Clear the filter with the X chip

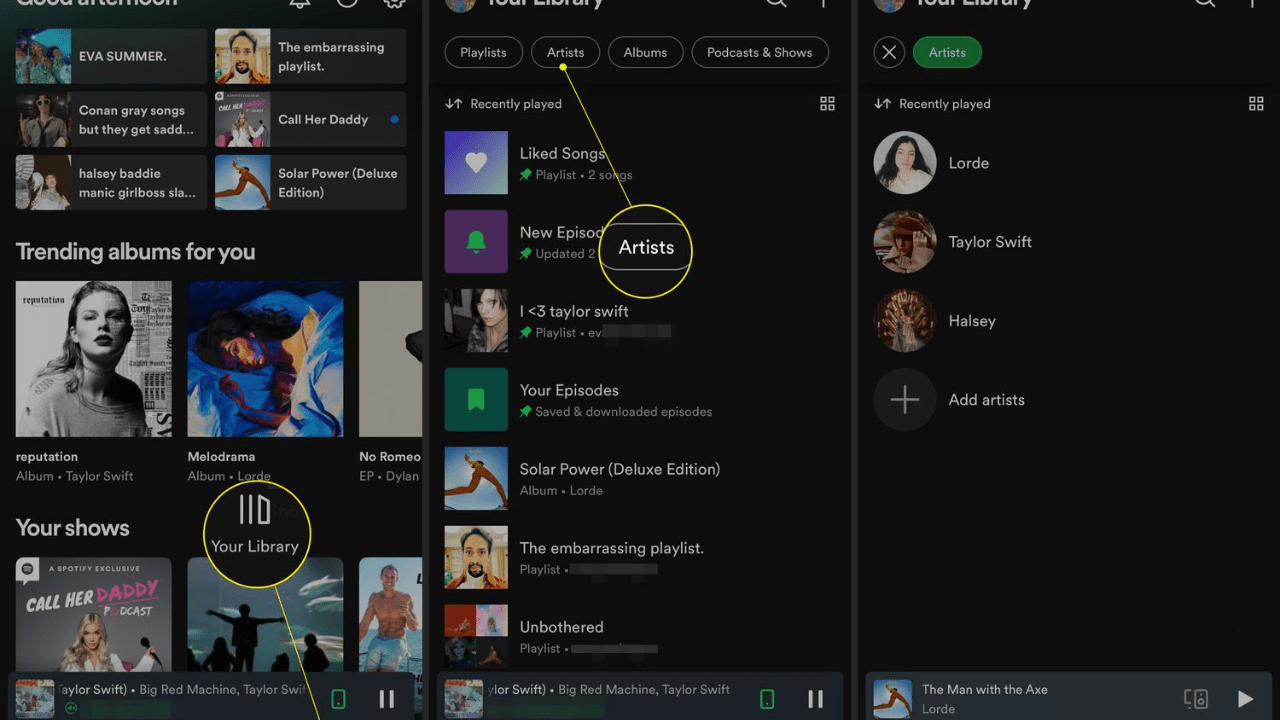[889, 53]
